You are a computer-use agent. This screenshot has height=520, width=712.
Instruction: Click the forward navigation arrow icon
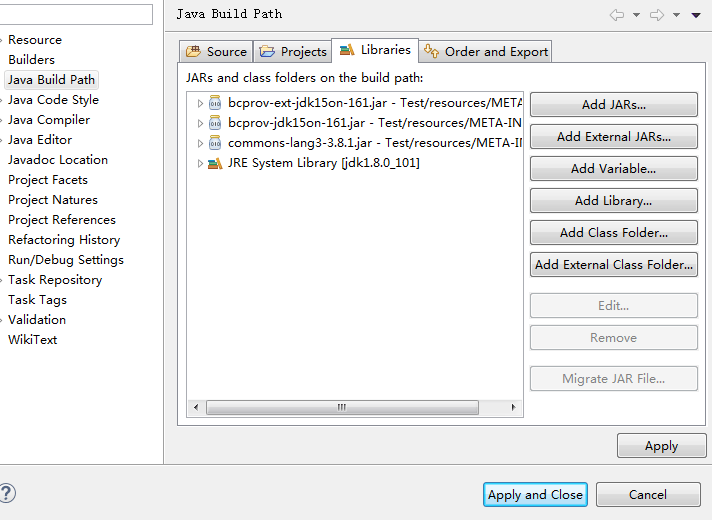point(657,15)
